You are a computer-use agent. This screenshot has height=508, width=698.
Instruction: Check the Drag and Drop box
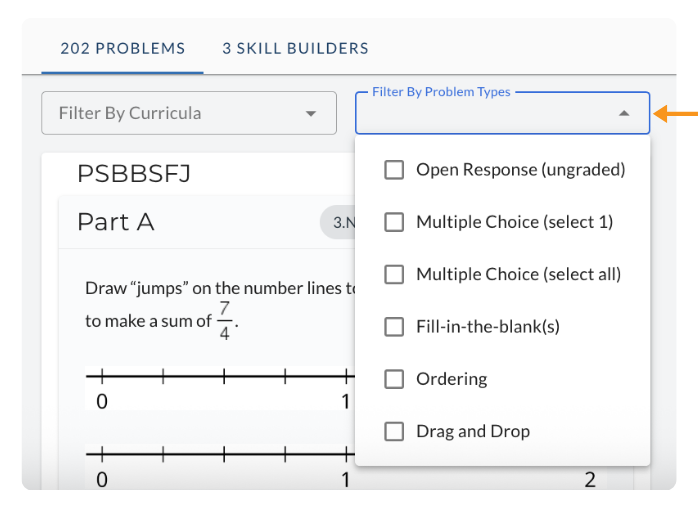(394, 431)
